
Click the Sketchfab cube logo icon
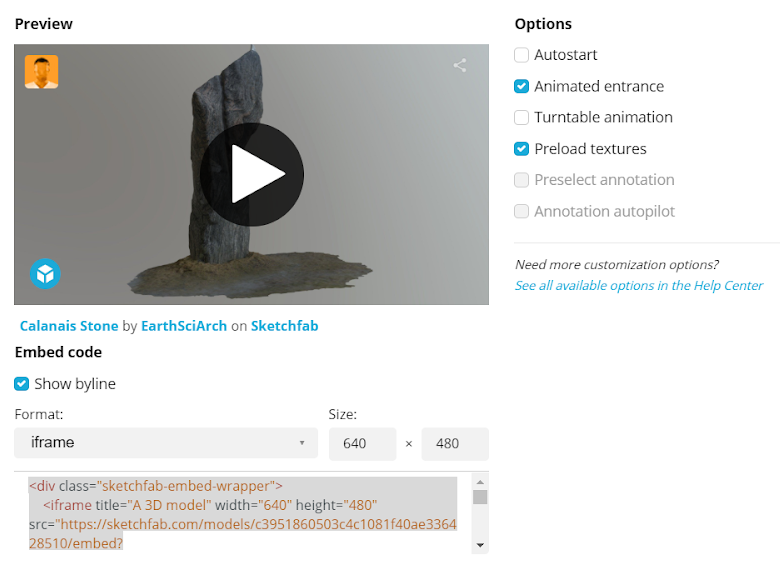coord(45,274)
